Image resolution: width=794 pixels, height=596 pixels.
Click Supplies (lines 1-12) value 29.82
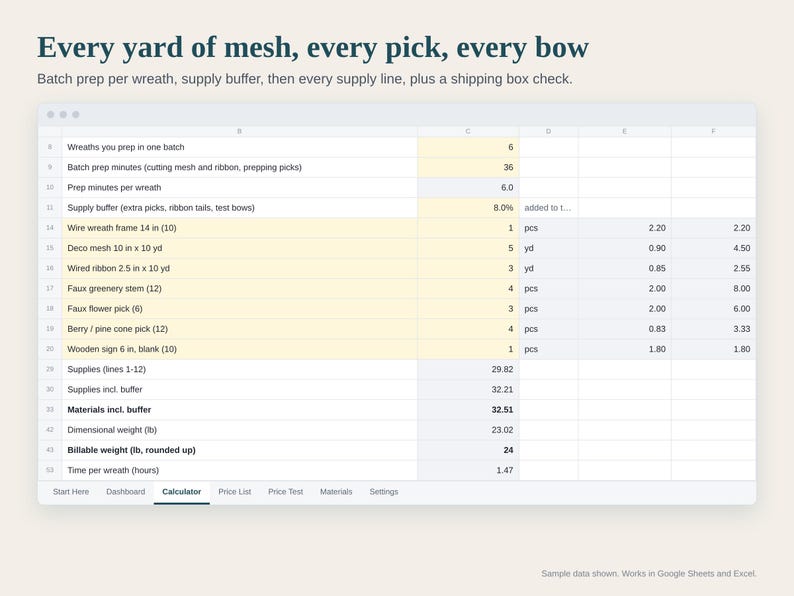click(468, 369)
